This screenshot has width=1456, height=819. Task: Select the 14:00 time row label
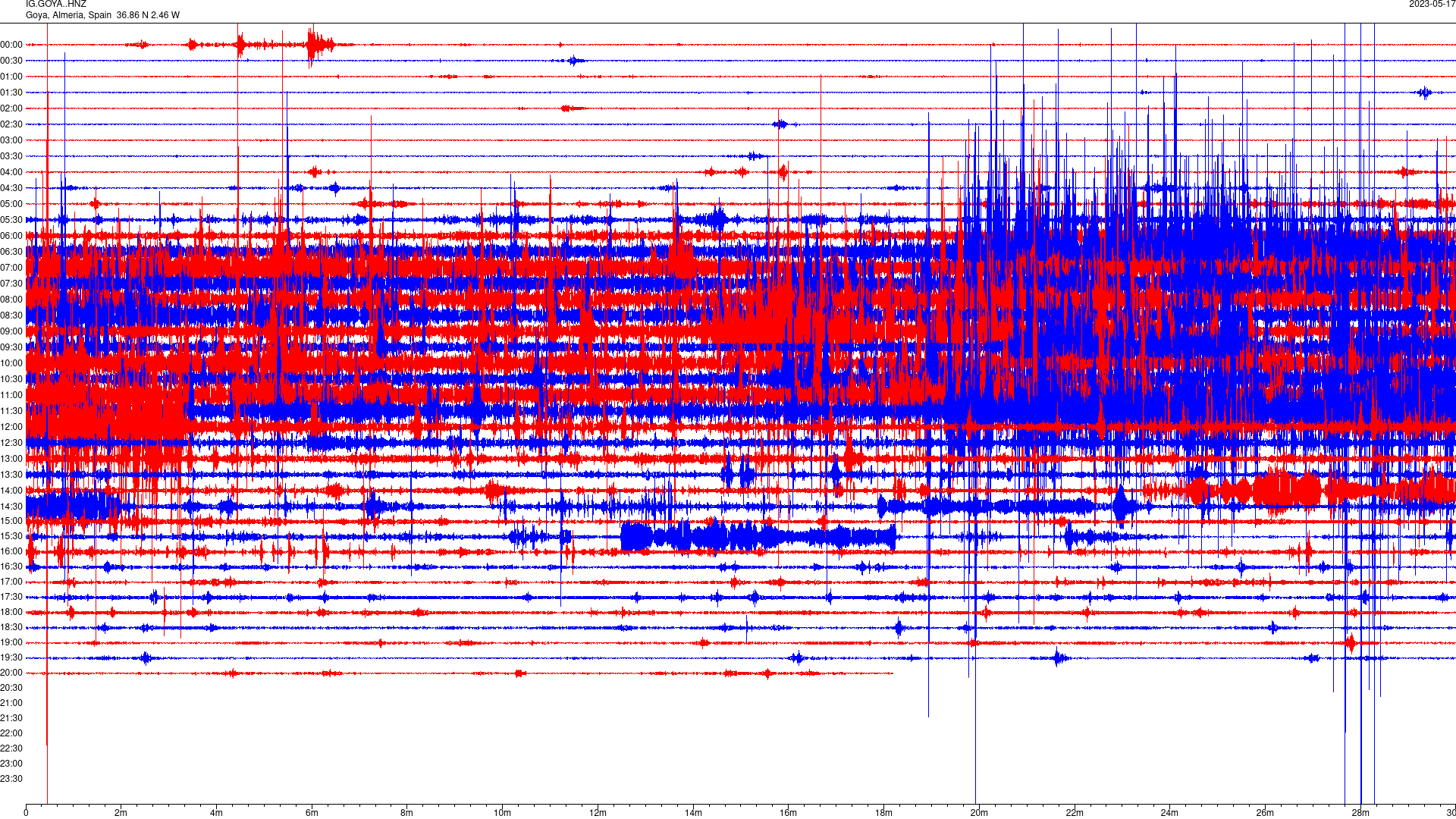coord(11,491)
